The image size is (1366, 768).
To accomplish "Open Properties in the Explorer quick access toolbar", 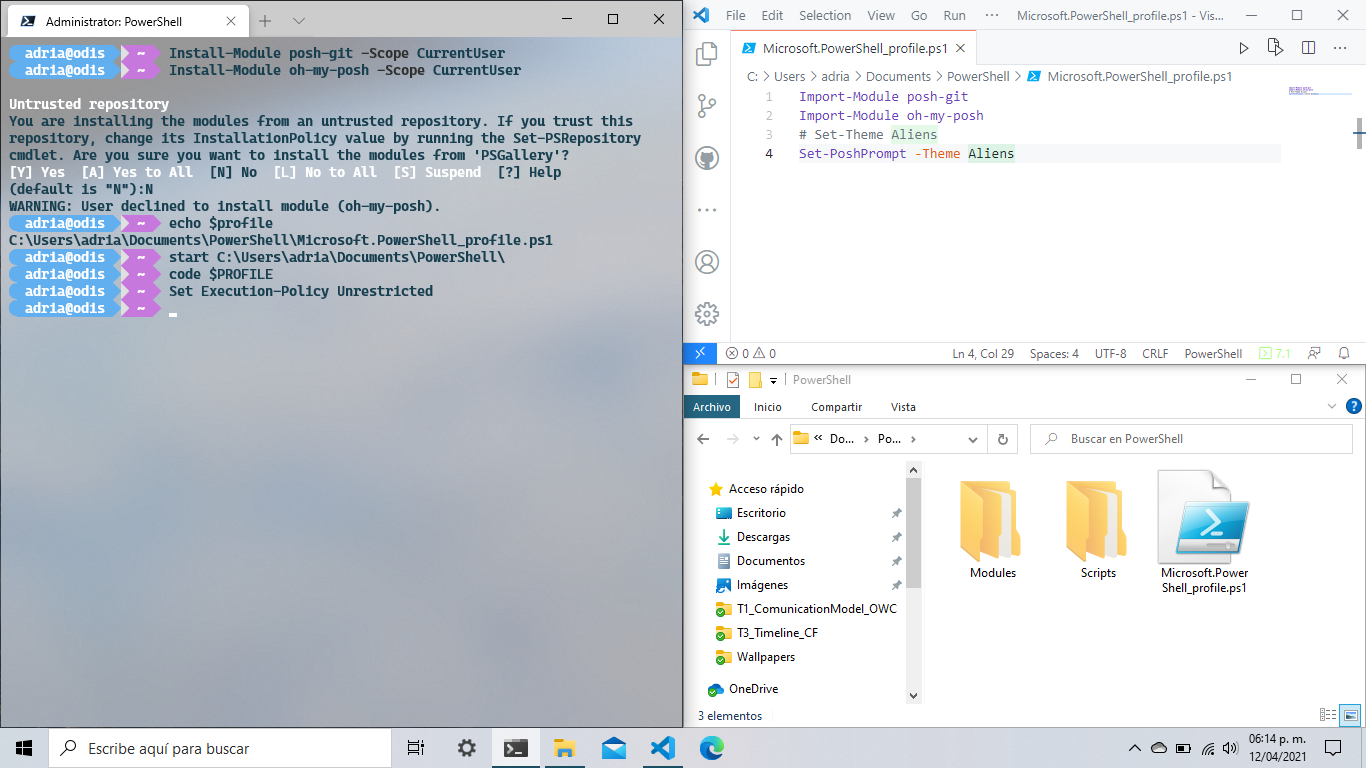I will coord(733,380).
